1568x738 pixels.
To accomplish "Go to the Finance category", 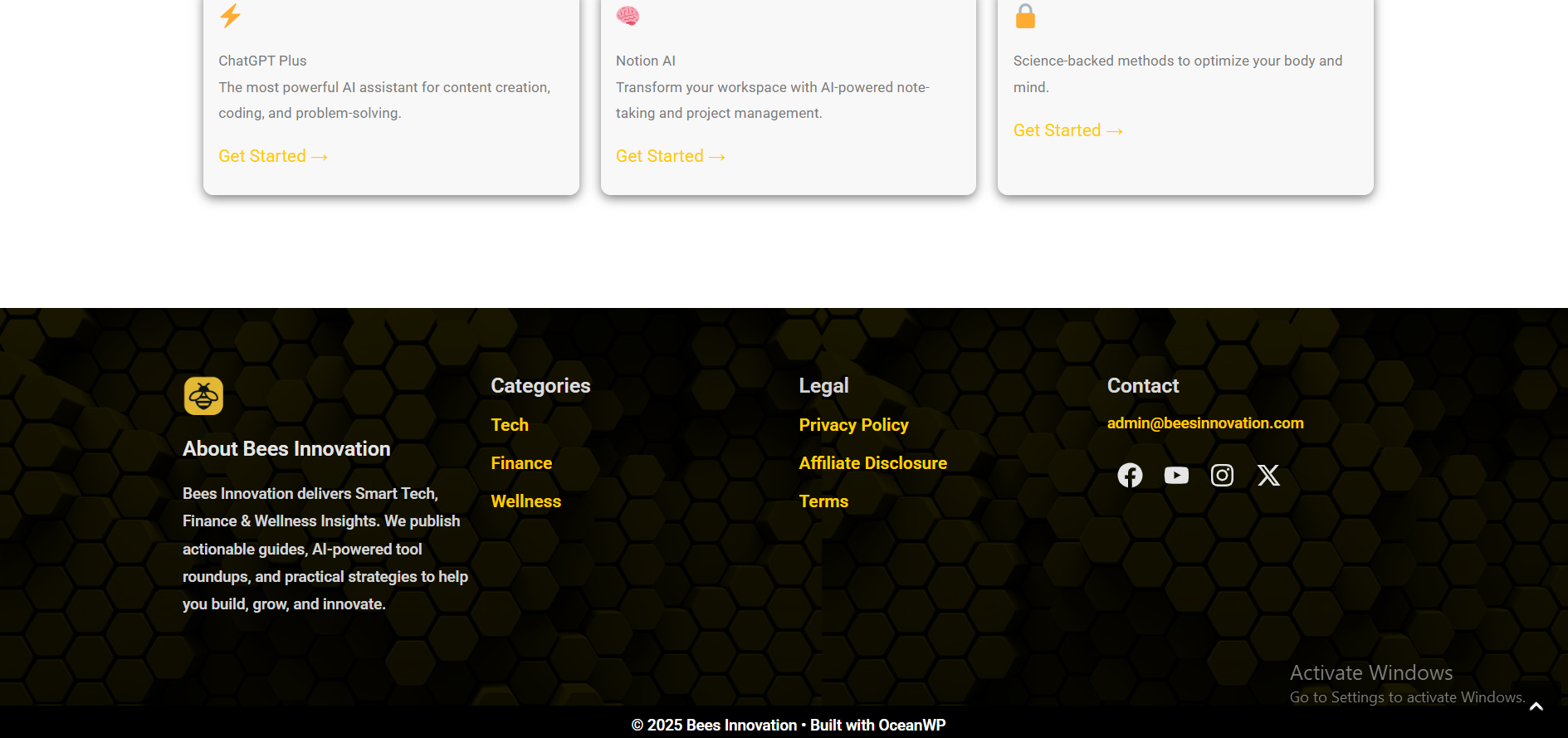I will (521, 463).
